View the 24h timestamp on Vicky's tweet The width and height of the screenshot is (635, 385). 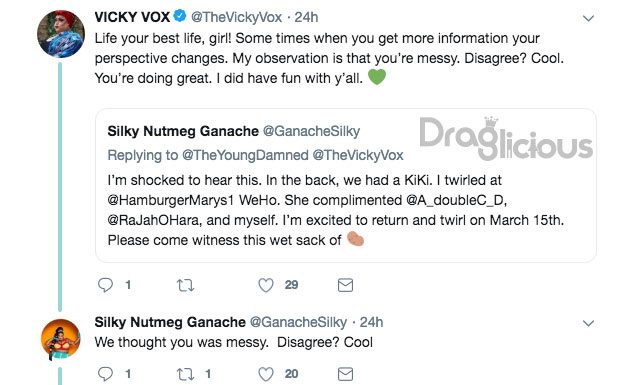tap(306, 17)
